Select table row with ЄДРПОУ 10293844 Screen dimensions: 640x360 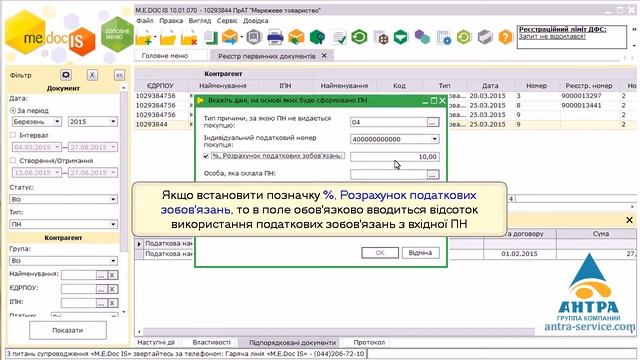[x=385, y=124]
